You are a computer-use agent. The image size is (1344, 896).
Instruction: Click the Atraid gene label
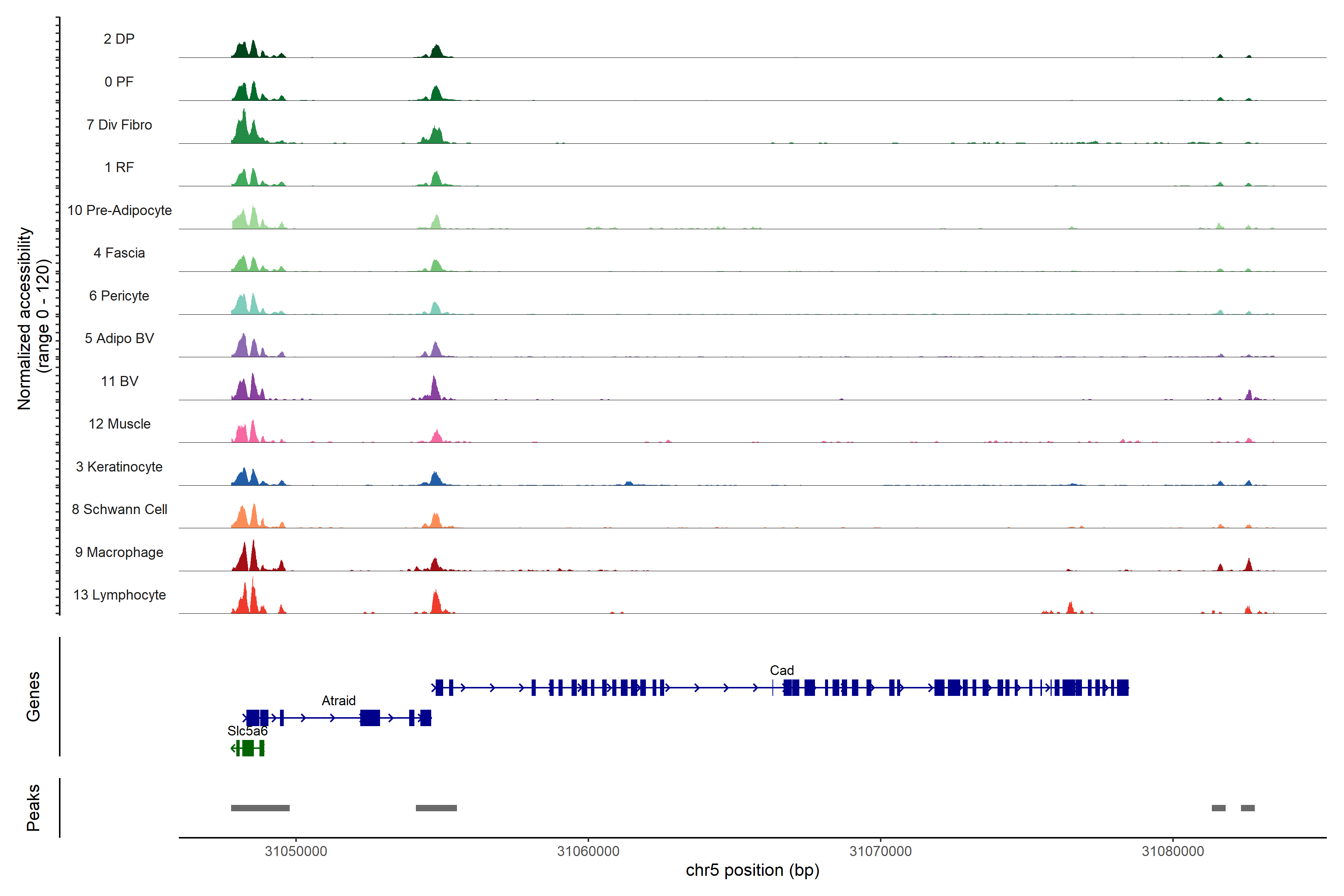pyautogui.click(x=338, y=701)
